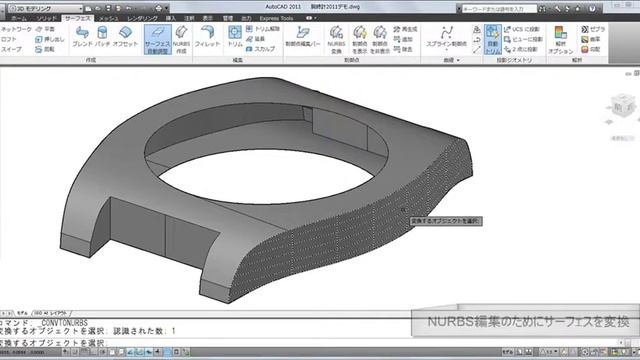Select the フィレット surface fillet tool
The width and height of the screenshot is (640, 360).
207,37
